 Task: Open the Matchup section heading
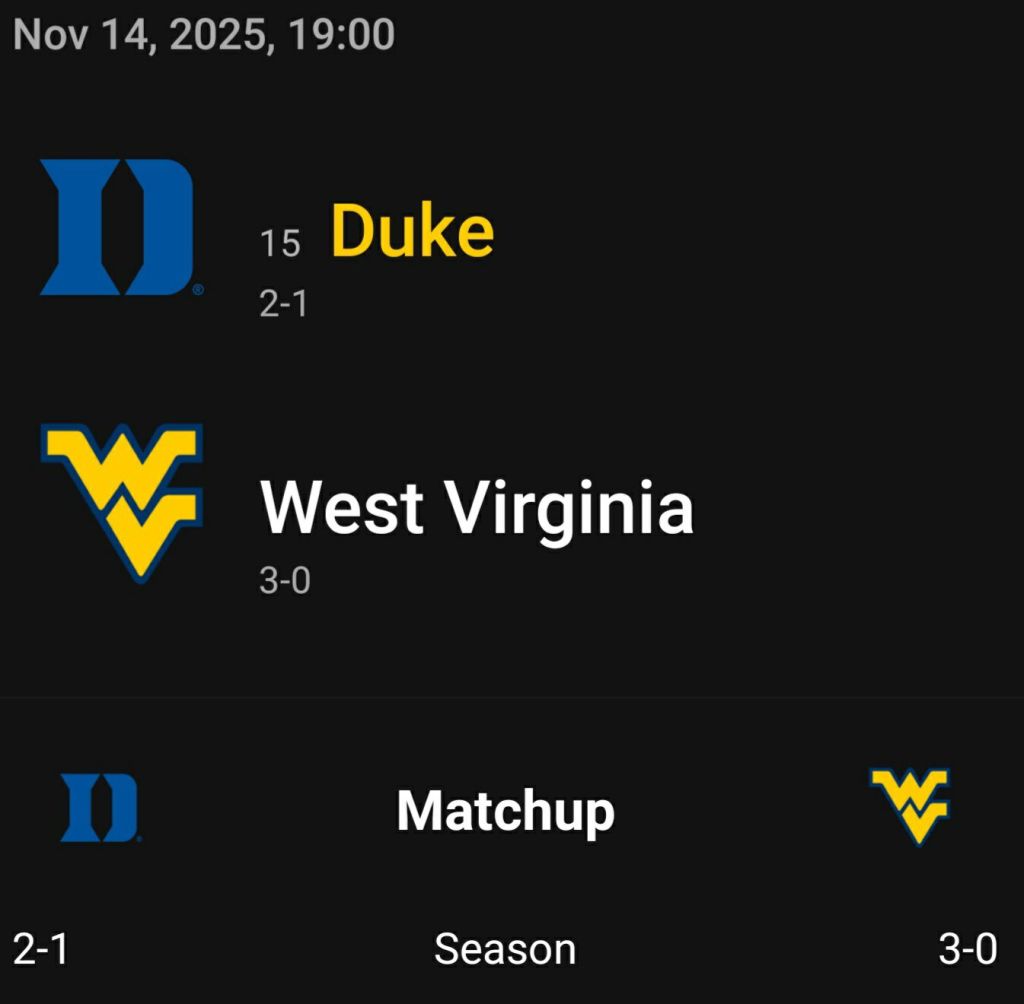[x=505, y=810]
